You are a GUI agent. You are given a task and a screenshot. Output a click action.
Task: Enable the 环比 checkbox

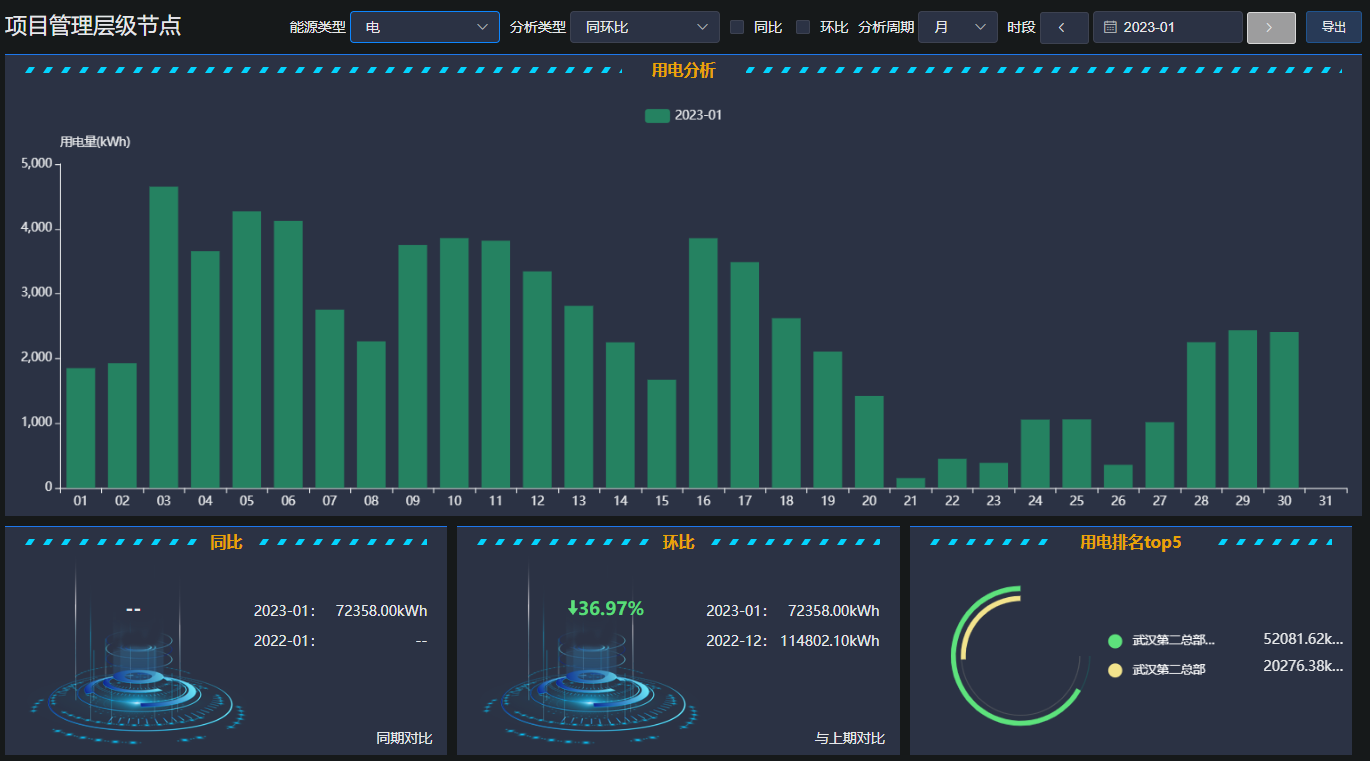click(x=803, y=27)
